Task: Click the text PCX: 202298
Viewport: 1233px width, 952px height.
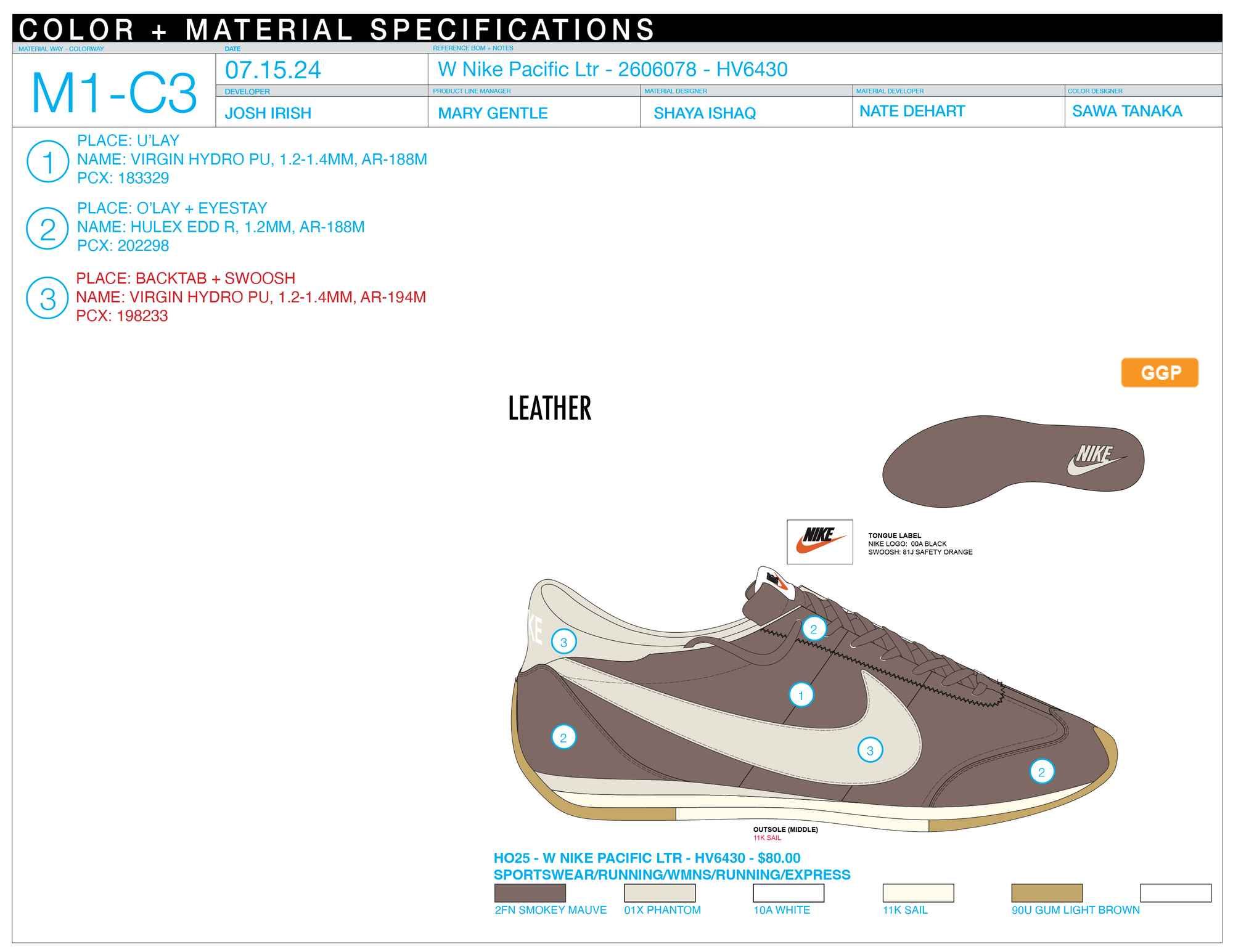Action: [x=123, y=246]
